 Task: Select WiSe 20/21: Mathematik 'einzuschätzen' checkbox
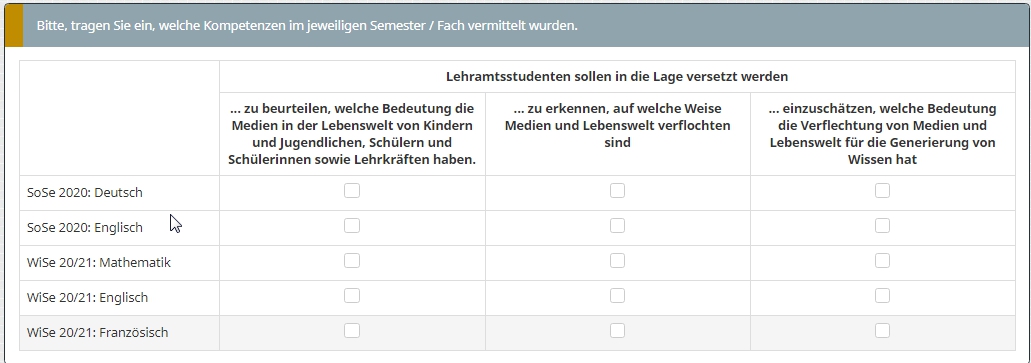coord(882,260)
